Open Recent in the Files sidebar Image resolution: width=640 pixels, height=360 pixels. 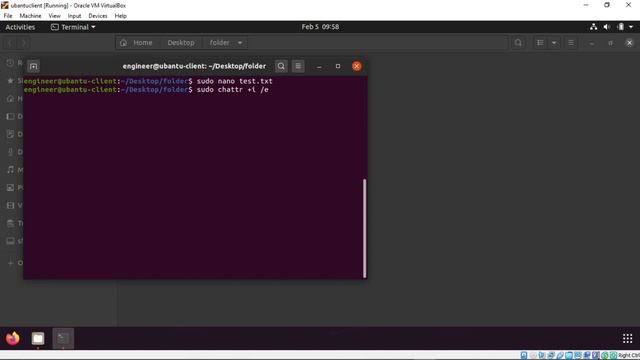[10, 63]
